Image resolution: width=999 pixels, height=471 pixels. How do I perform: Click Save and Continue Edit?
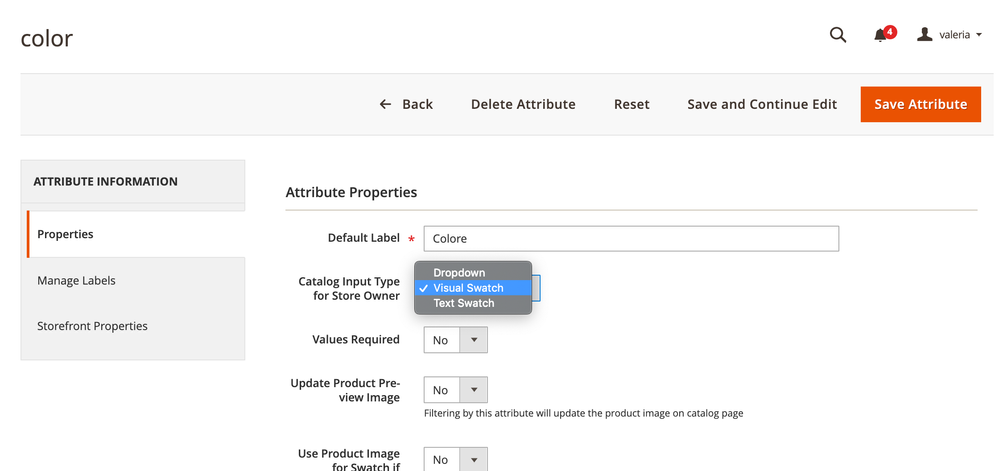click(762, 104)
